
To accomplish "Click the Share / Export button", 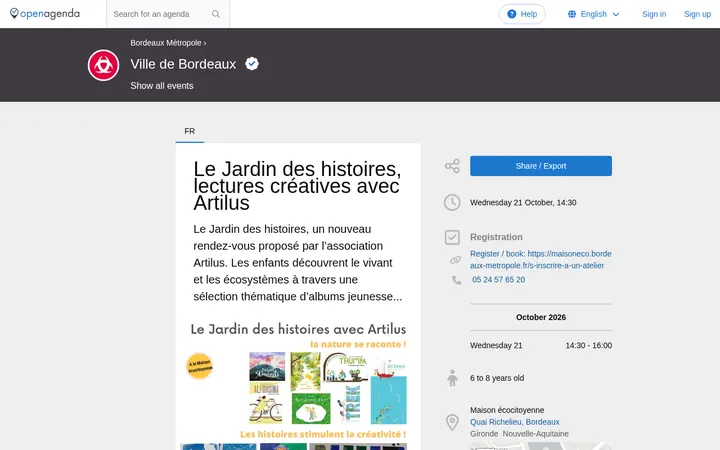I will [x=540, y=166].
